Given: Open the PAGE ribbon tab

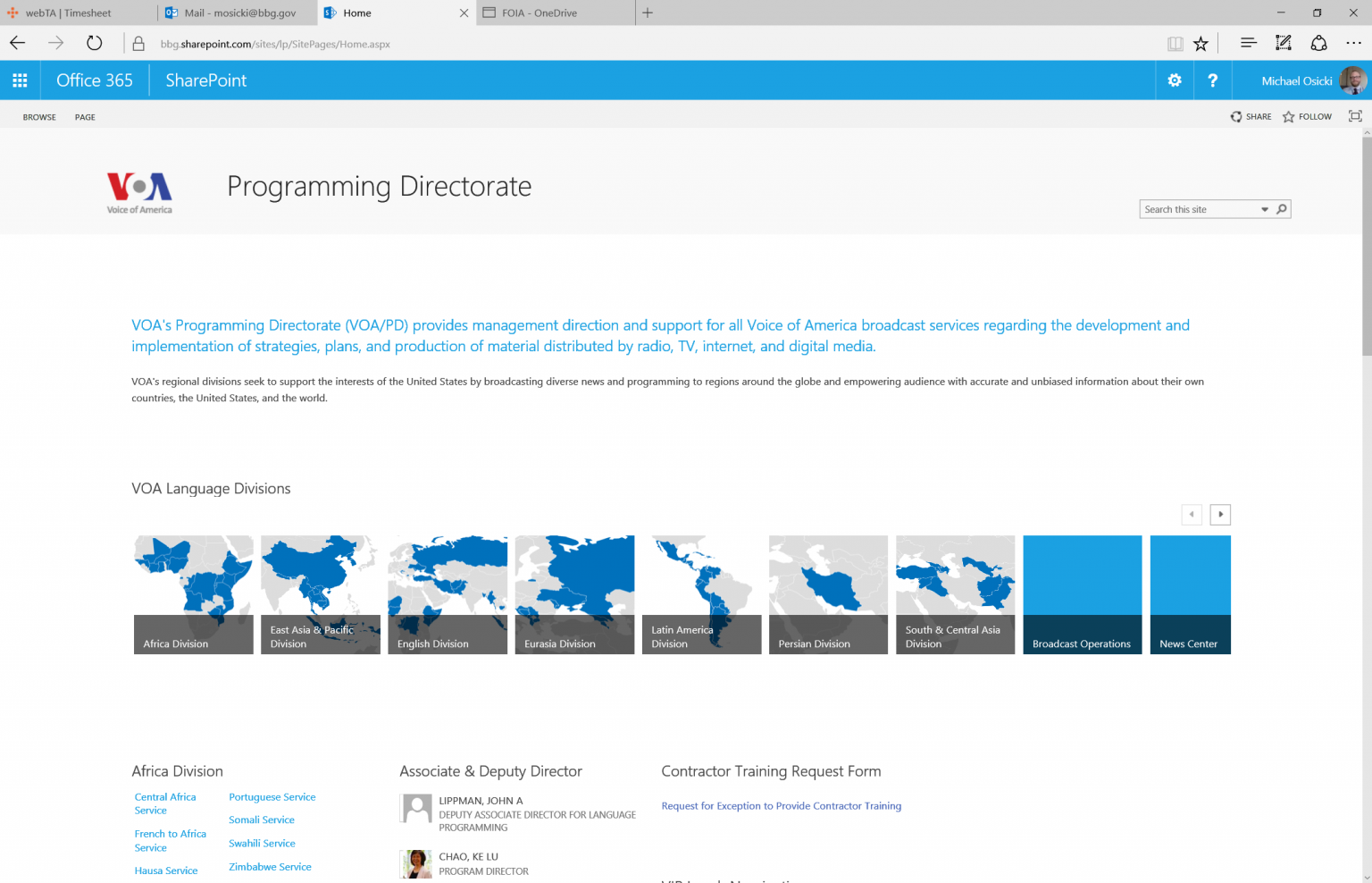Looking at the screenshot, I should [85, 117].
